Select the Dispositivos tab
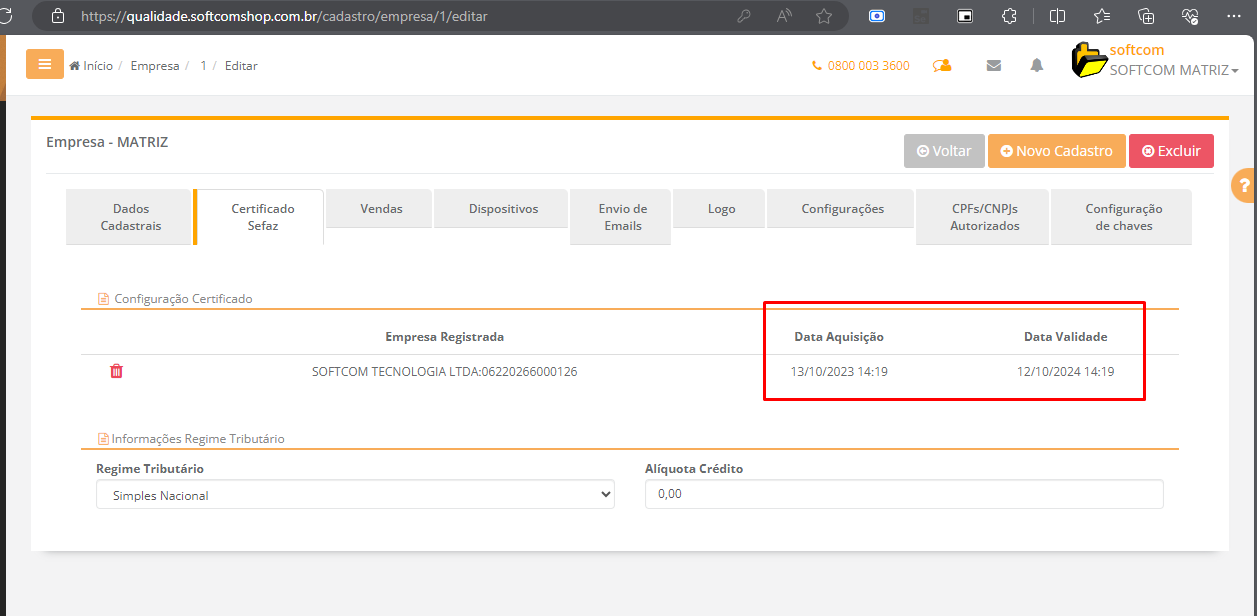This screenshot has height=616, width=1257. pyautogui.click(x=503, y=209)
